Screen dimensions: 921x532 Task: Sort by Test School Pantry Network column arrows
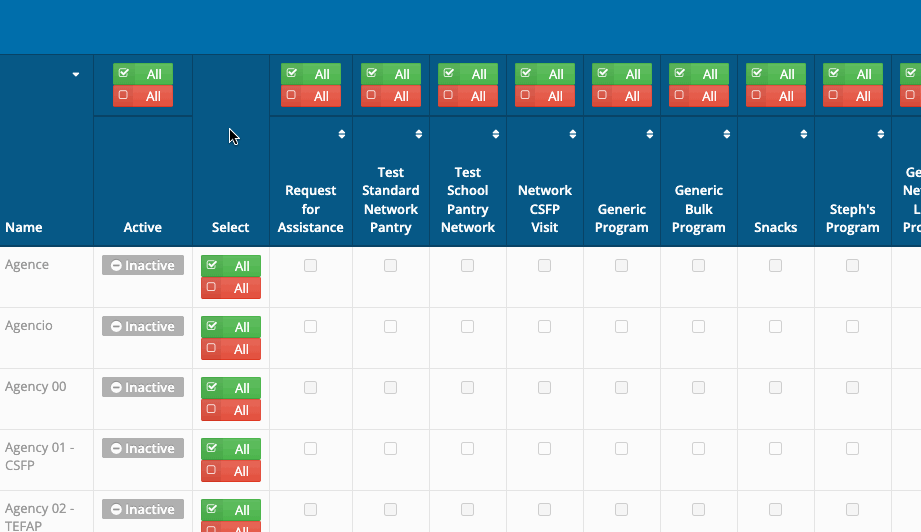496,134
